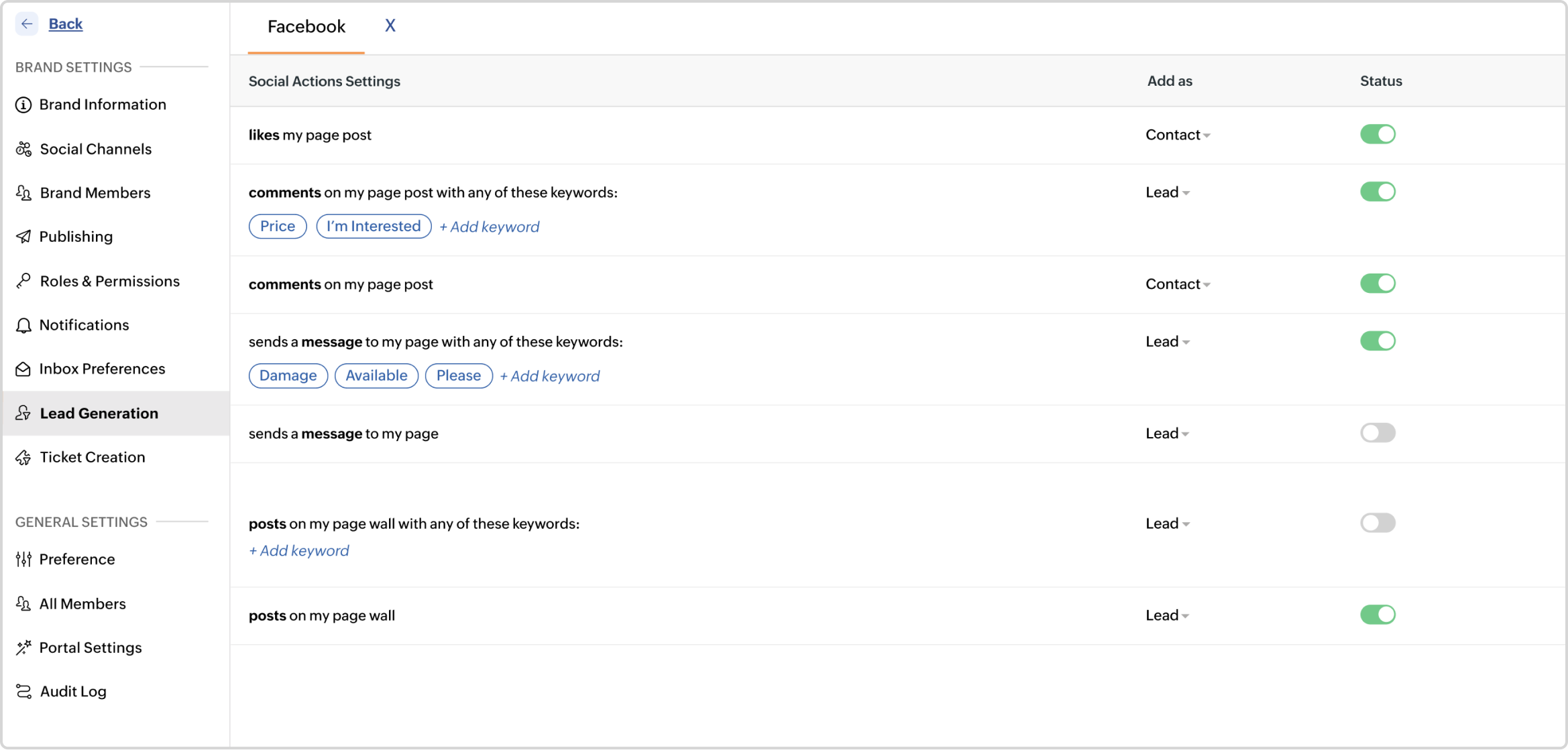
Task: Switch to the X tab
Action: (x=390, y=26)
